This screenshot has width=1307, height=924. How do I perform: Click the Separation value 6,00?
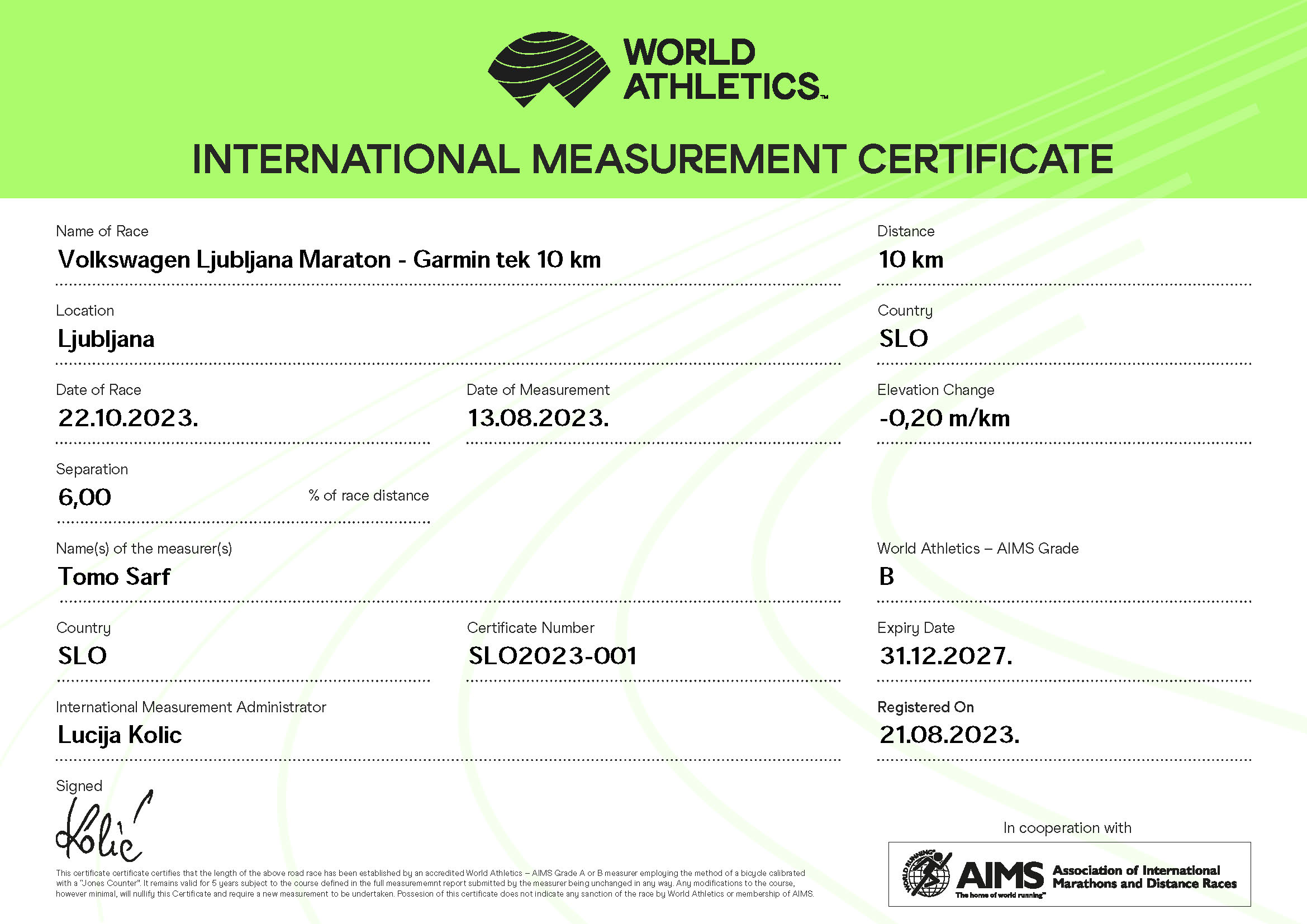[85, 497]
